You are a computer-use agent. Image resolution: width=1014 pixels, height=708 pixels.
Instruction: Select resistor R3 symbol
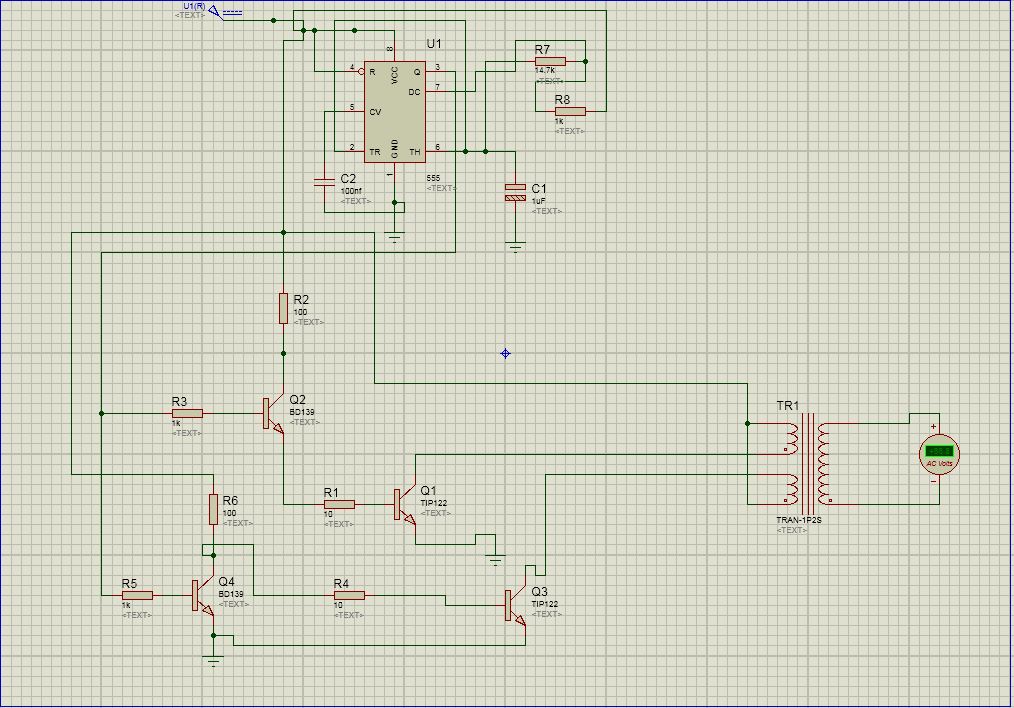click(x=187, y=413)
